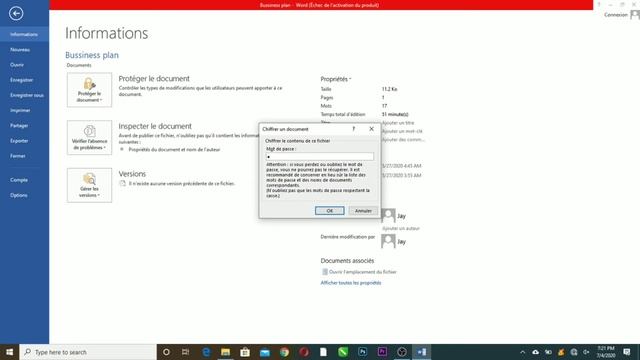Choose Fermer in the sidebar
This screenshot has width=640, height=360.
[x=18, y=156]
